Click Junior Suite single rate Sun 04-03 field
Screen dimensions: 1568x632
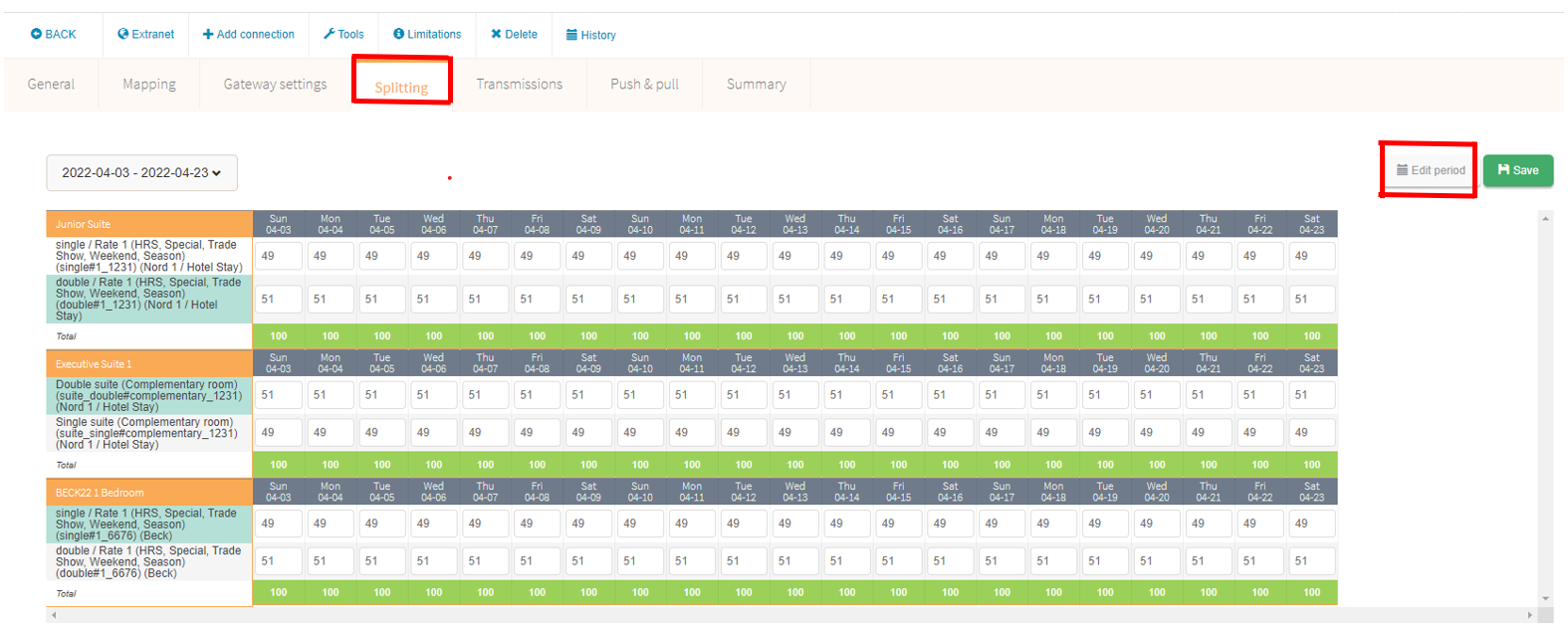pos(279,256)
